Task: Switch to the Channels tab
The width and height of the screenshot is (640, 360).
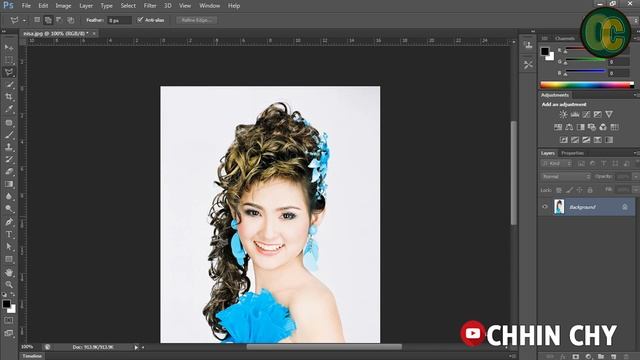Action: pos(564,38)
